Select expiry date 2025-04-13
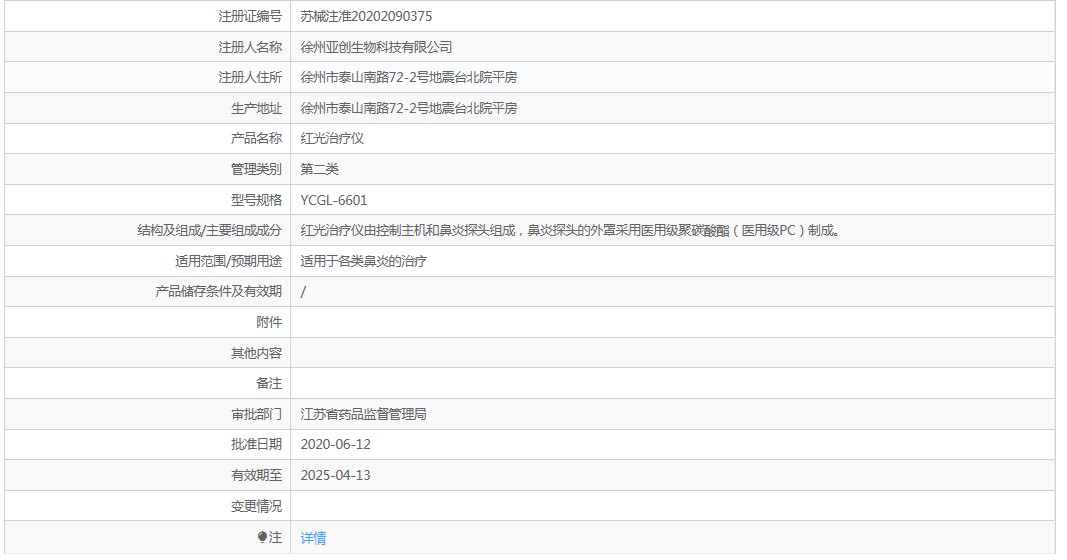The width and height of the screenshot is (1067, 560). pyautogui.click(x=335, y=475)
